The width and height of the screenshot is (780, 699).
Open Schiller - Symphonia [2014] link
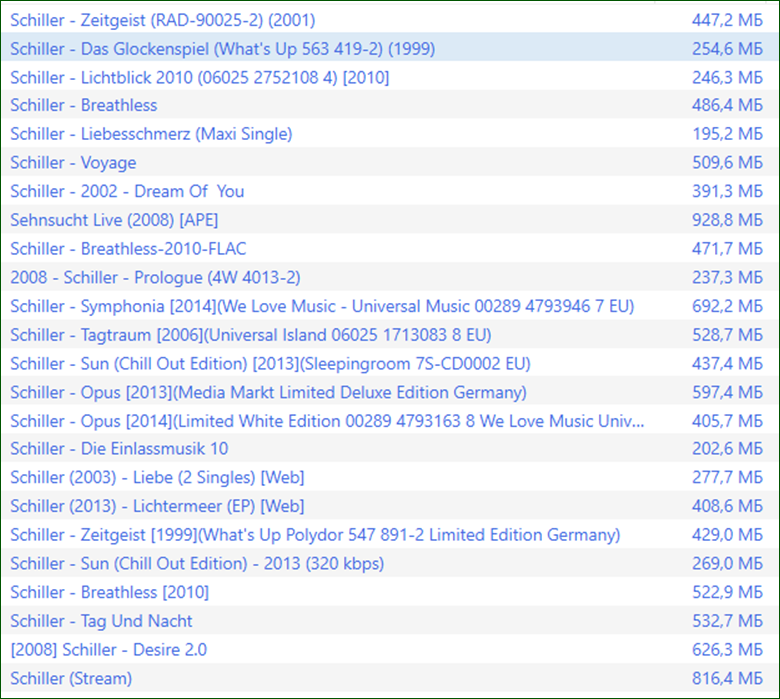(322, 306)
